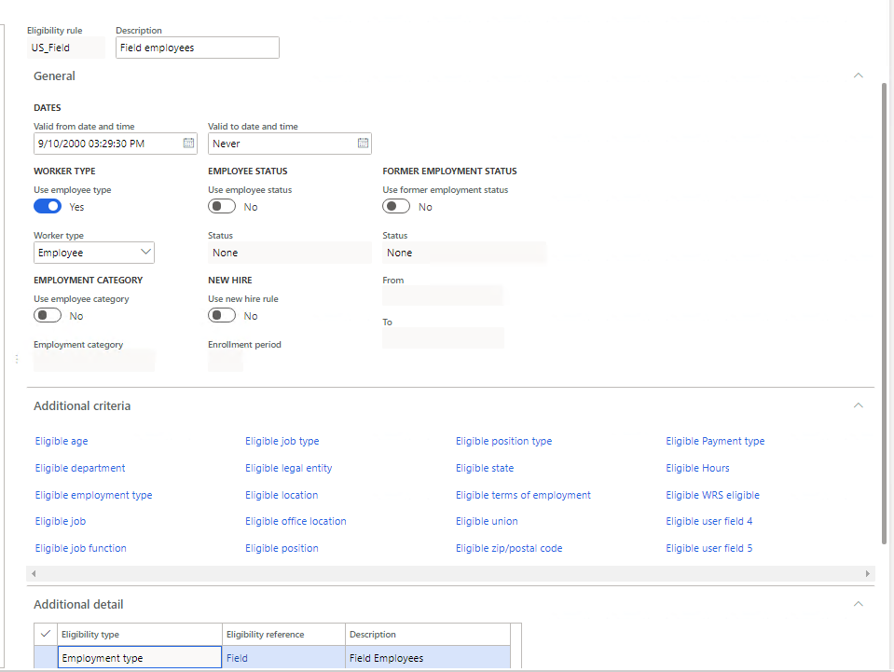This screenshot has height=672, width=894.
Task: Open the calendar picker for Valid from date
Action: [x=188, y=143]
